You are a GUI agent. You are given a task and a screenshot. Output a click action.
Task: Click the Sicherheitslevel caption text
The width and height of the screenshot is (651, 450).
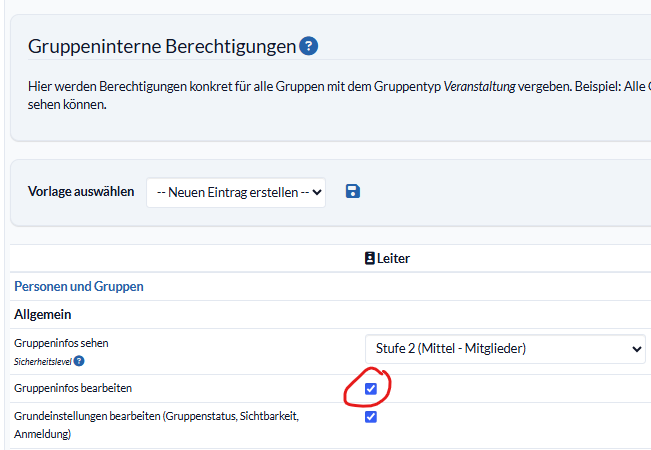pos(42,362)
